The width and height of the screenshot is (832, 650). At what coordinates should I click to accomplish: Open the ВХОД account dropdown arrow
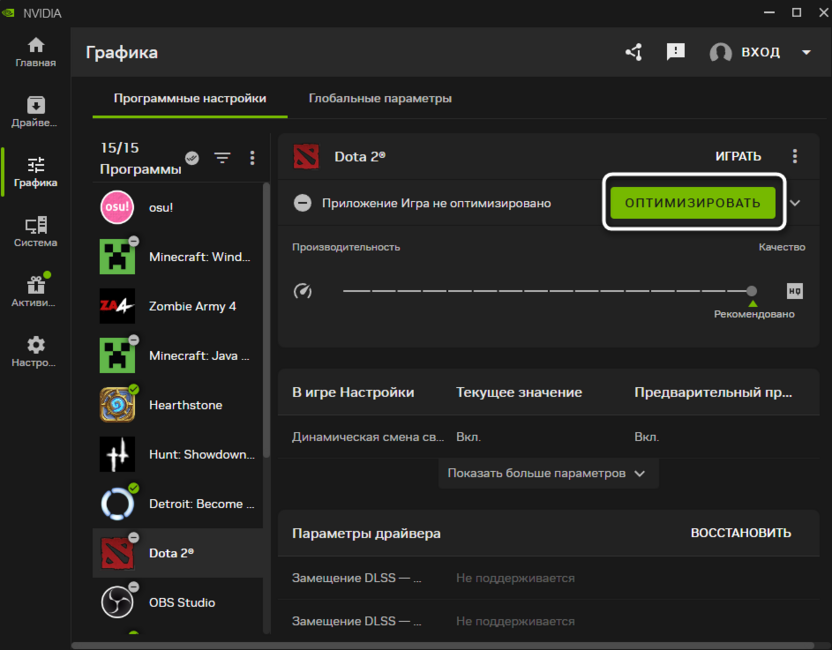pos(806,53)
